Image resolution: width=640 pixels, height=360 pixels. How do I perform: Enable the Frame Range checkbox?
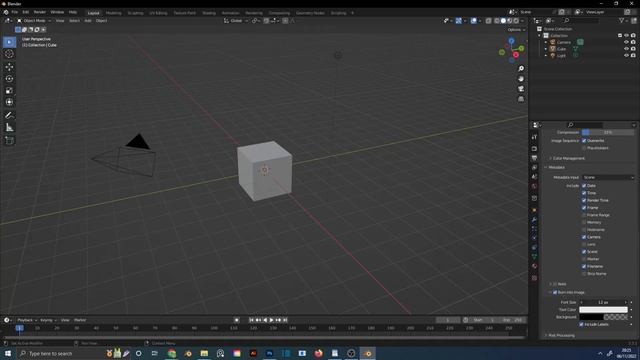[584, 215]
